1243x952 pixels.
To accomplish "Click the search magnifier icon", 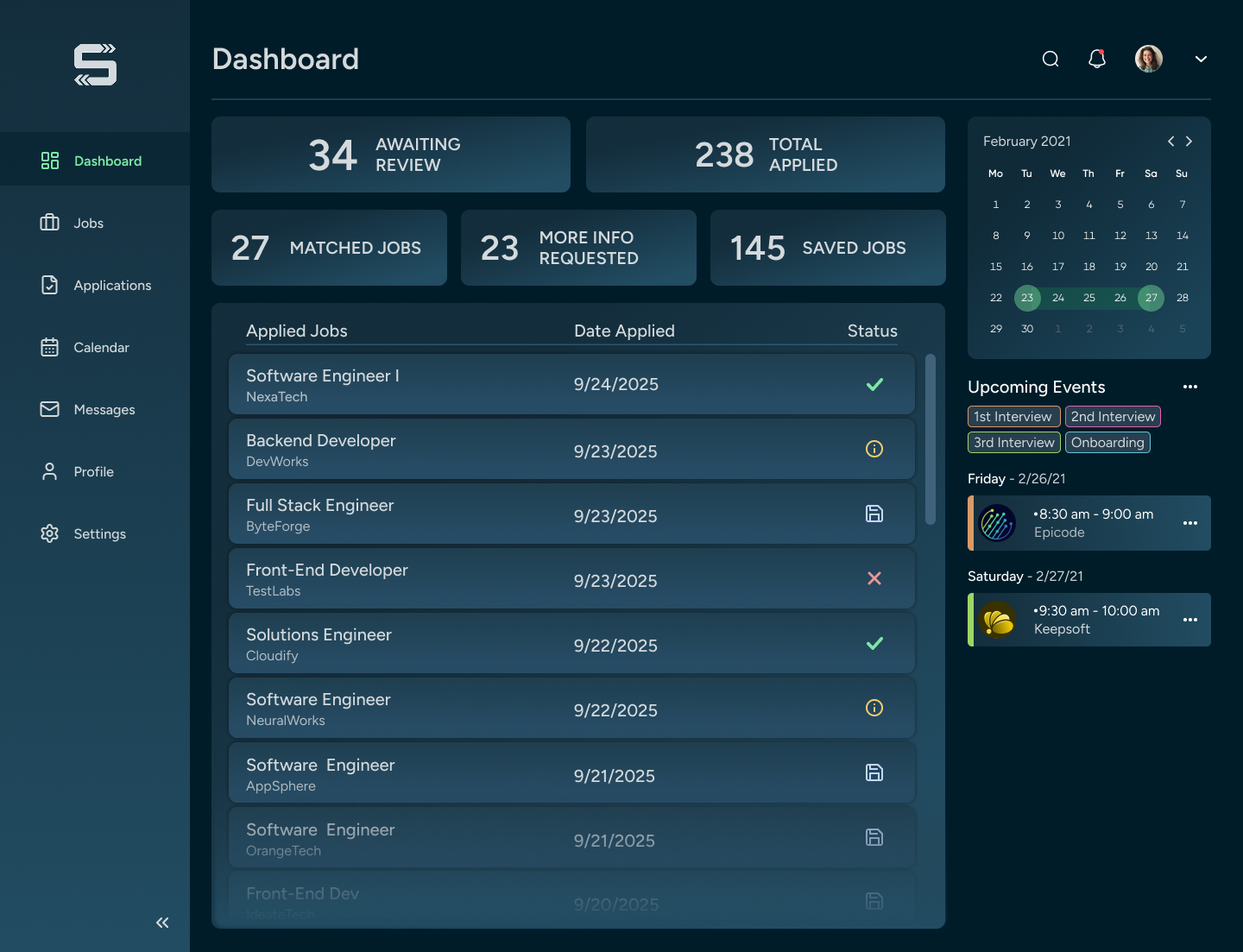I will [x=1051, y=59].
